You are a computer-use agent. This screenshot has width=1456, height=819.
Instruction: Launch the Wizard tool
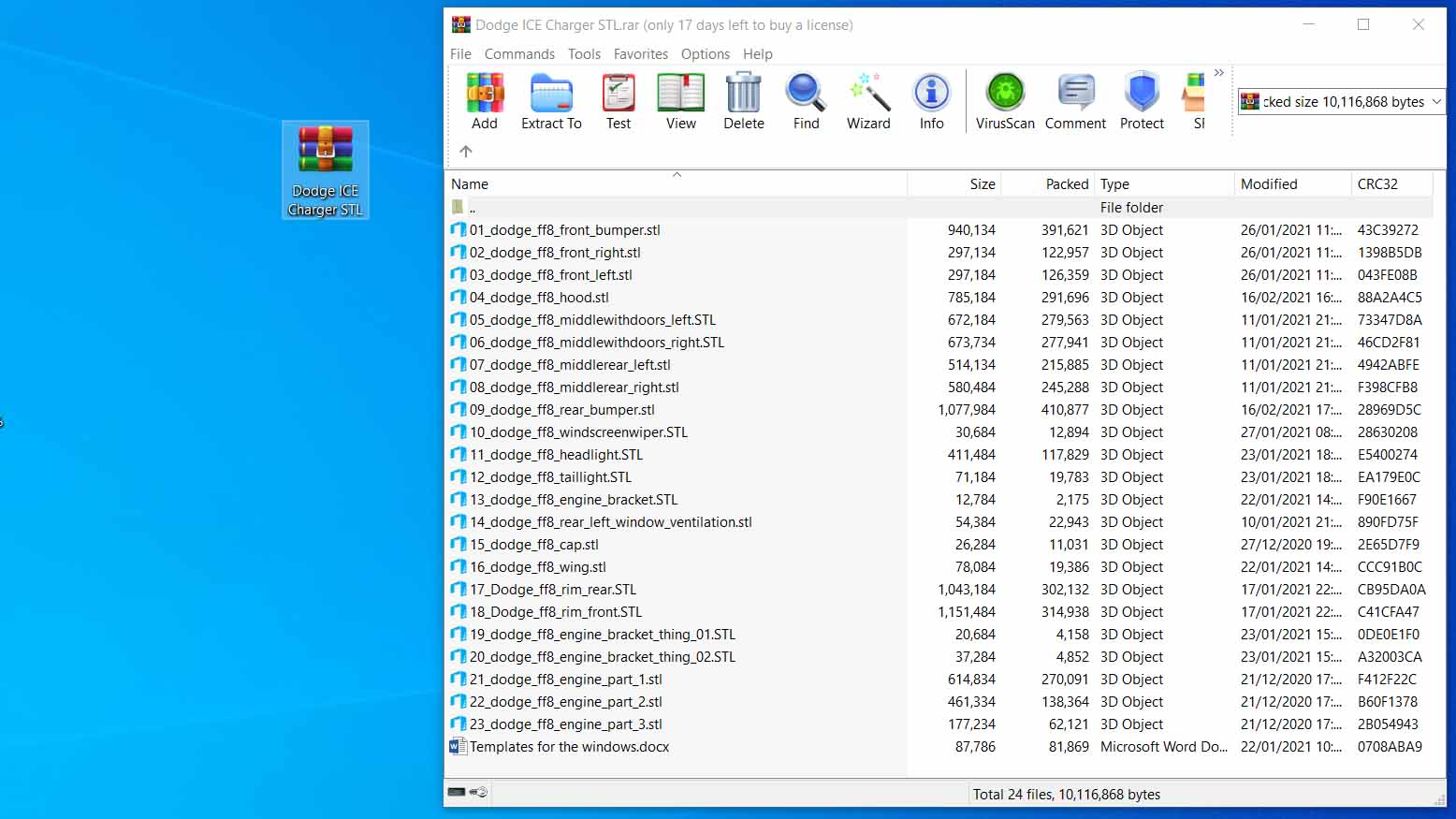click(x=868, y=101)
